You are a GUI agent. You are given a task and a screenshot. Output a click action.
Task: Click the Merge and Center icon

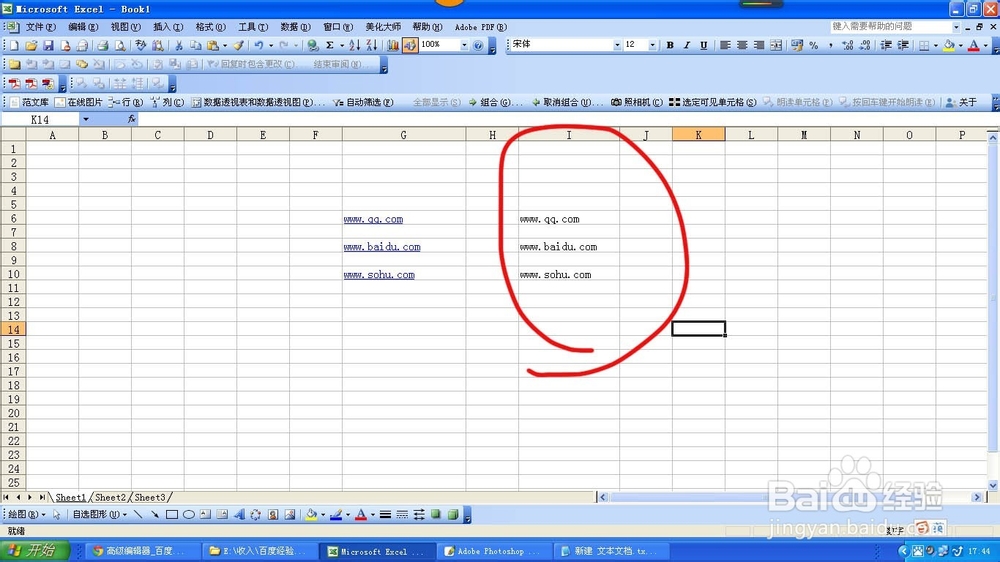tap(776, 45)
